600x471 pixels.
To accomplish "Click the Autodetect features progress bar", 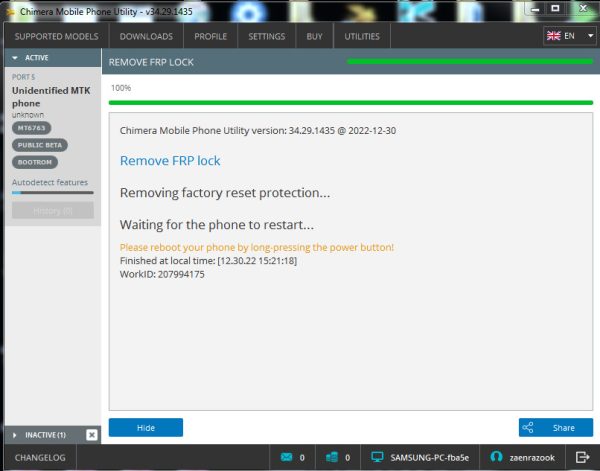I will click(53, 193).
